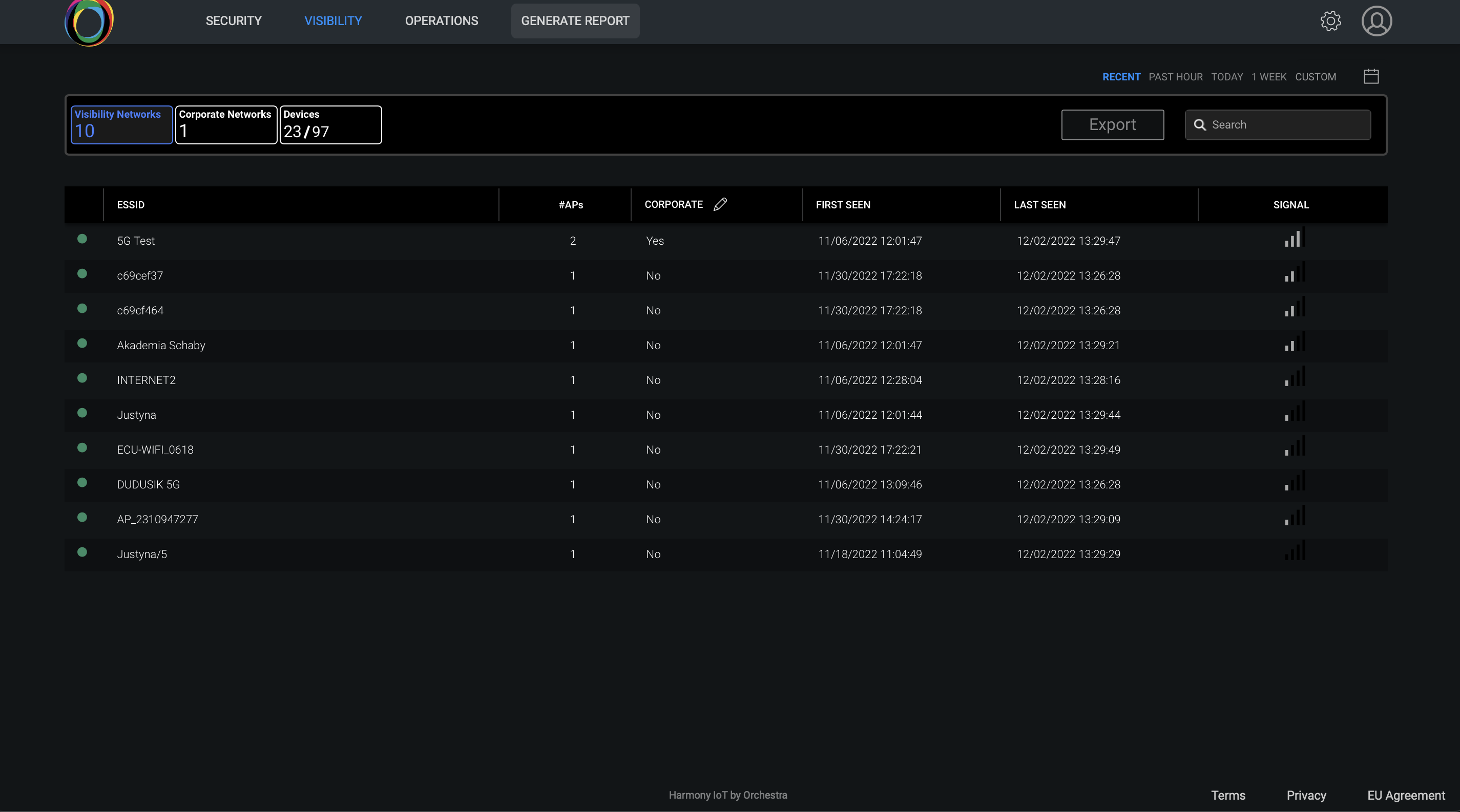The image size is (1460, 812).
Task: Switch to the Visibility Networks card
Action: [x=121, y=125]
